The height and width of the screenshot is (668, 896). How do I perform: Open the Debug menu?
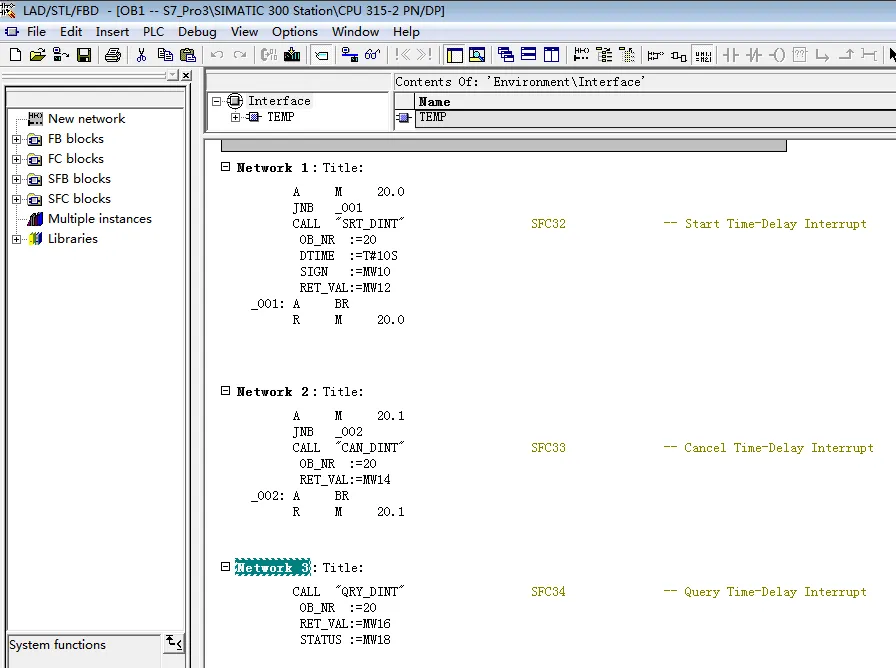[x=197, y=31]
